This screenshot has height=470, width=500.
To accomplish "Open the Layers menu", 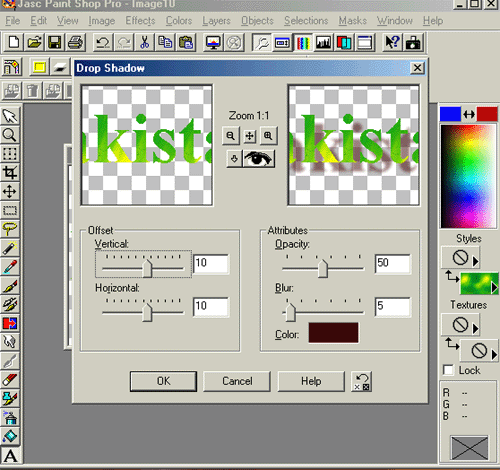I will click(x=216, y=21).
